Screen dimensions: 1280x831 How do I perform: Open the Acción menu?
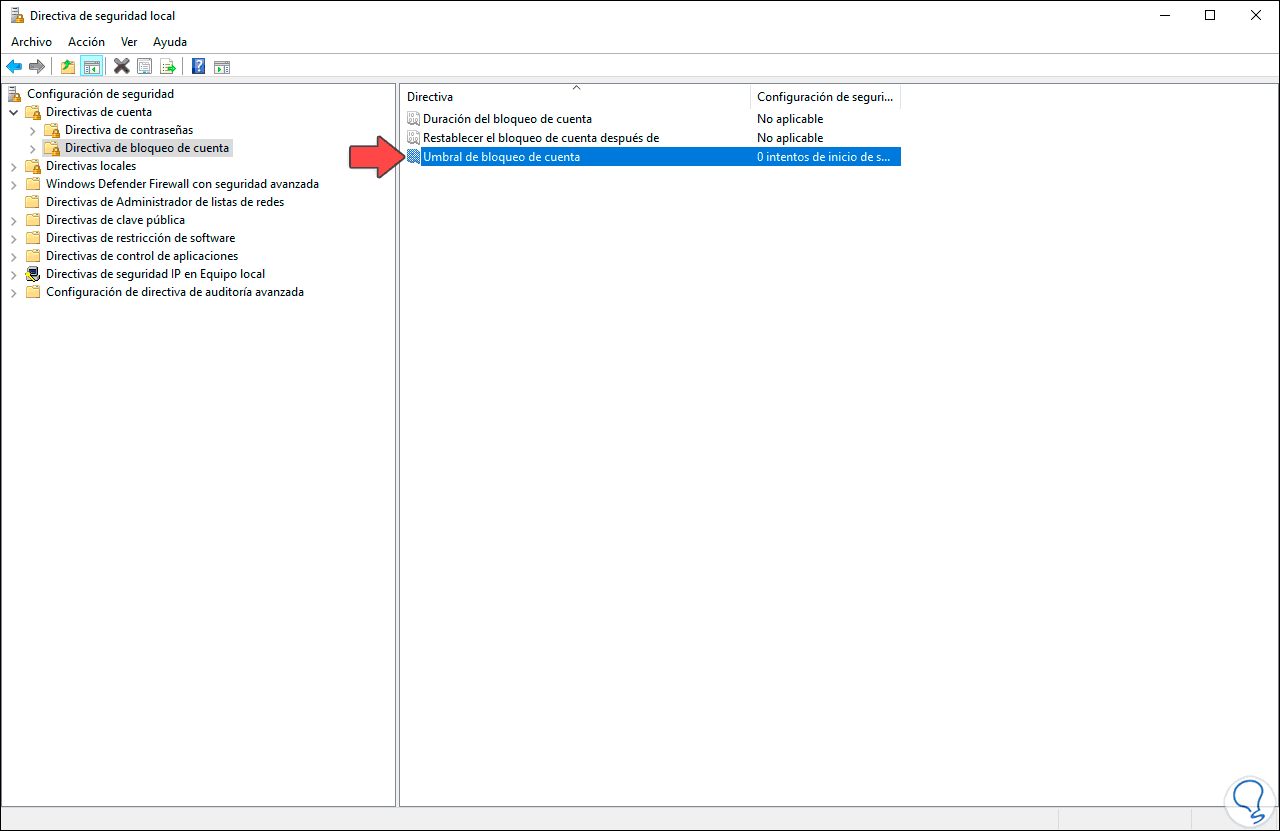(86, 41)
